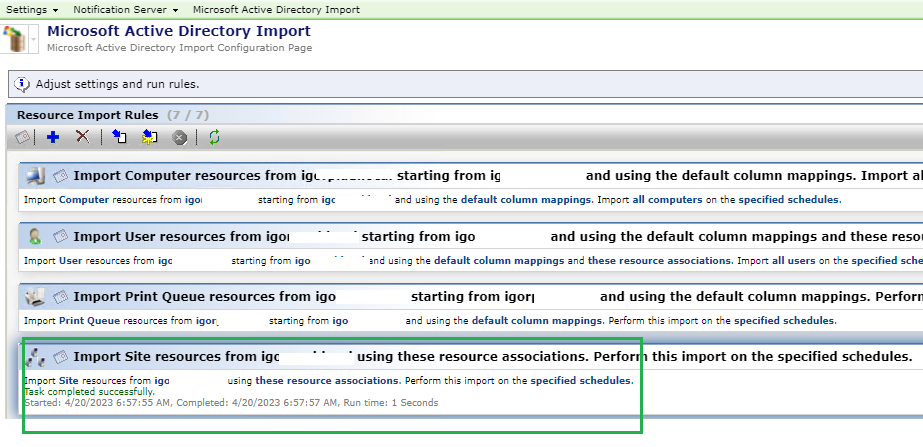Click the Resource Import Rules heading

[88, 115]
